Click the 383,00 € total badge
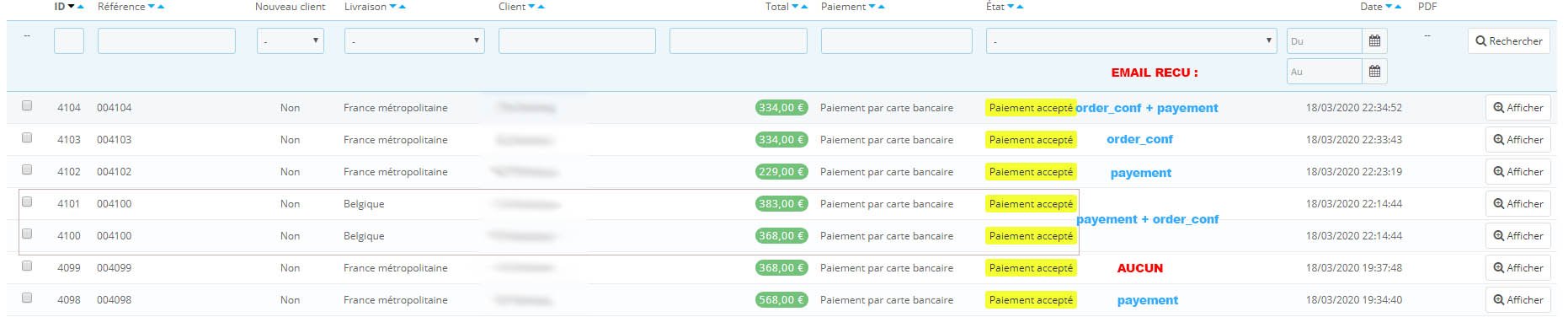The width and height of the screenshot is (1568, 317). click(781, 204)
